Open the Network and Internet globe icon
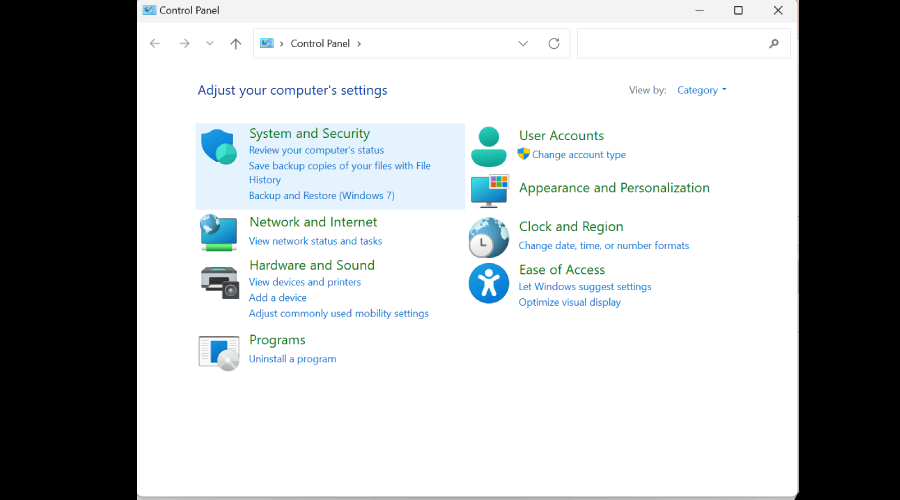This screenshot has height=500, width=900. pos(219,232)
